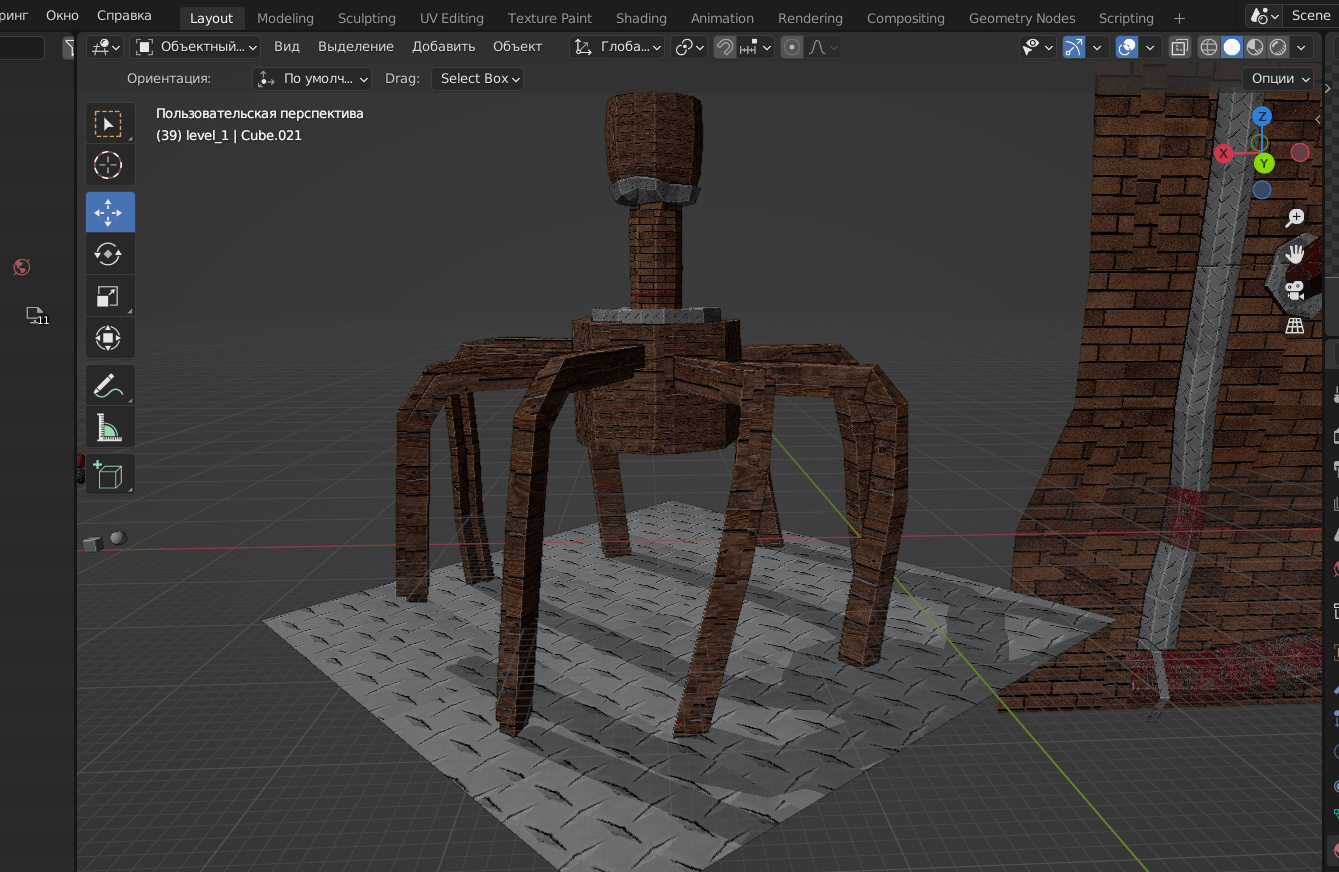
Task: Expand the Drag 'Select Box' dropdown
Action: point(480,79)
